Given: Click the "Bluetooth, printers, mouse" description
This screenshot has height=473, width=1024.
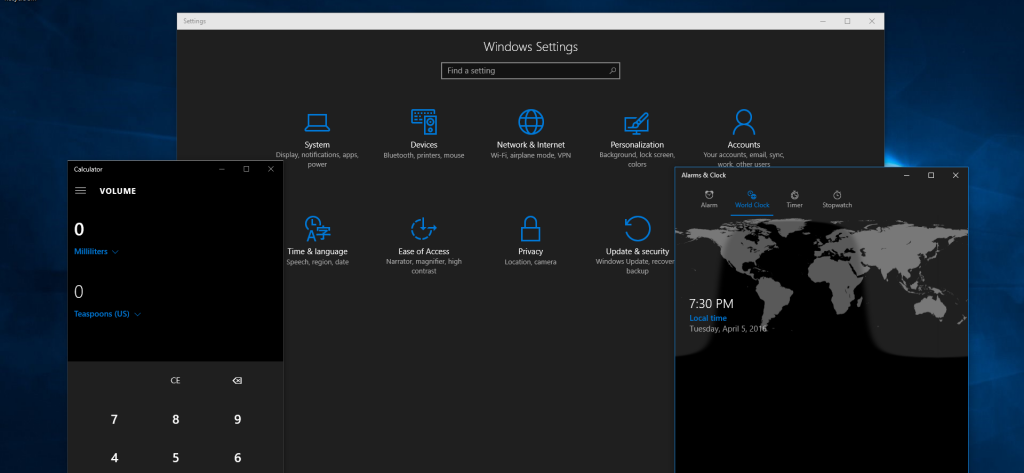Looking at the screenshot, I should pos(424,155).
